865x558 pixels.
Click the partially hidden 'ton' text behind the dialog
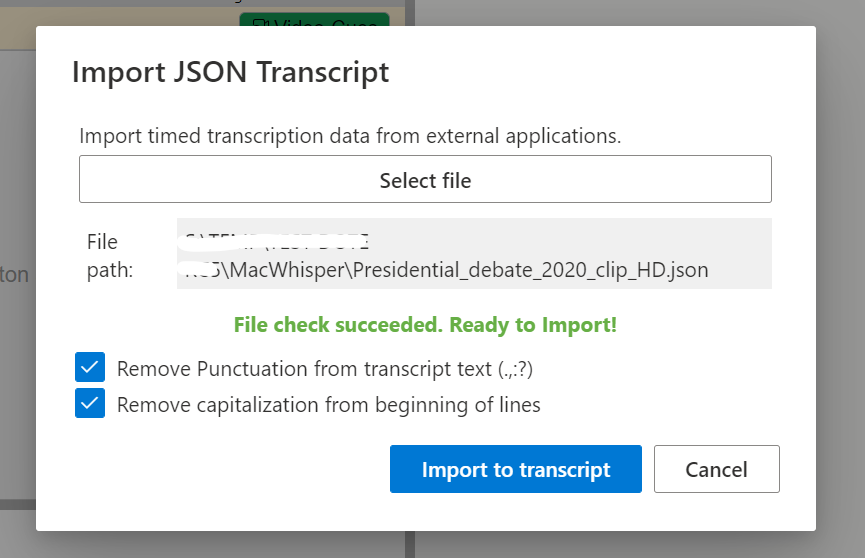(14, 274)
